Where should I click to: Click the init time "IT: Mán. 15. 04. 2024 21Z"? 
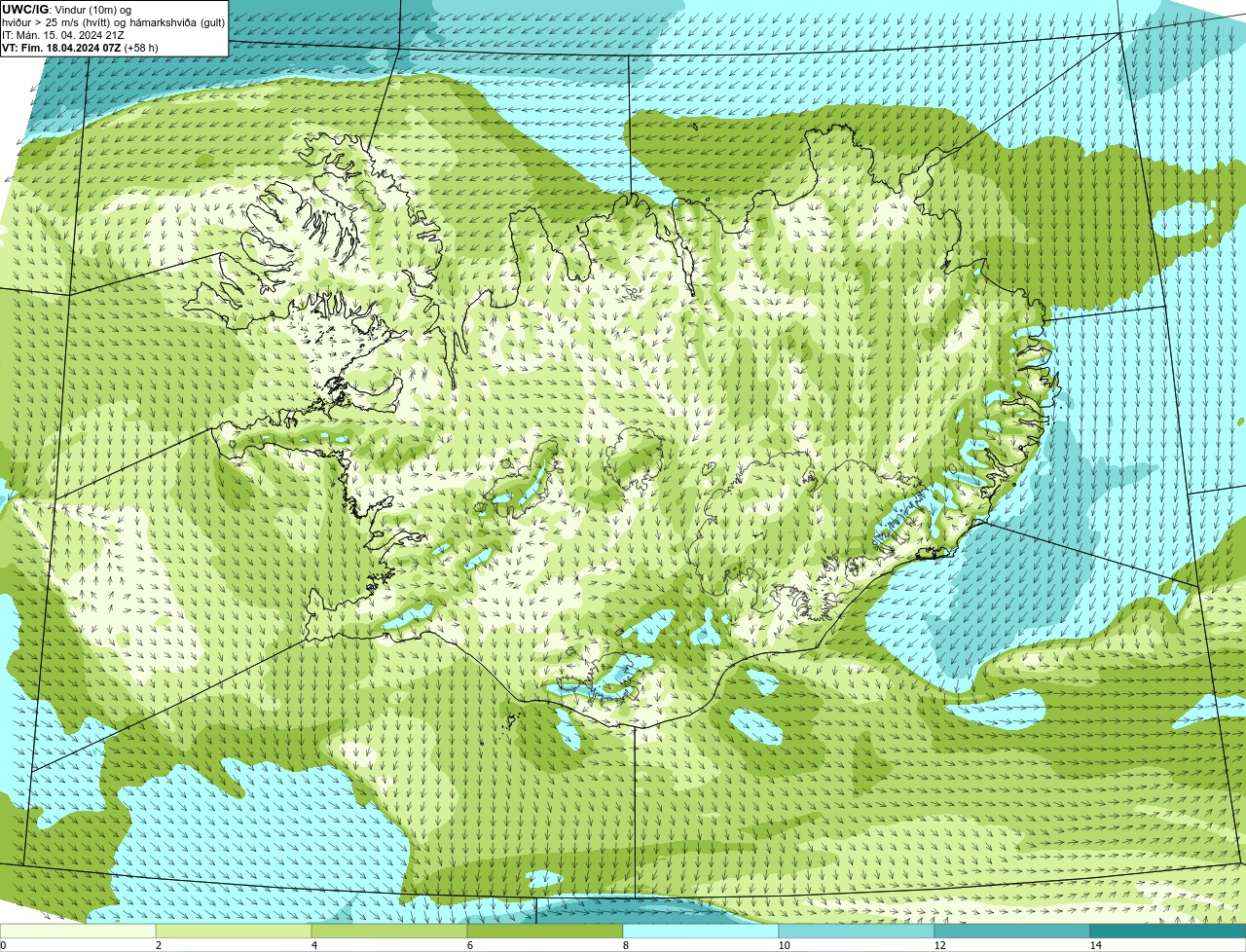[x=63, y=35]
